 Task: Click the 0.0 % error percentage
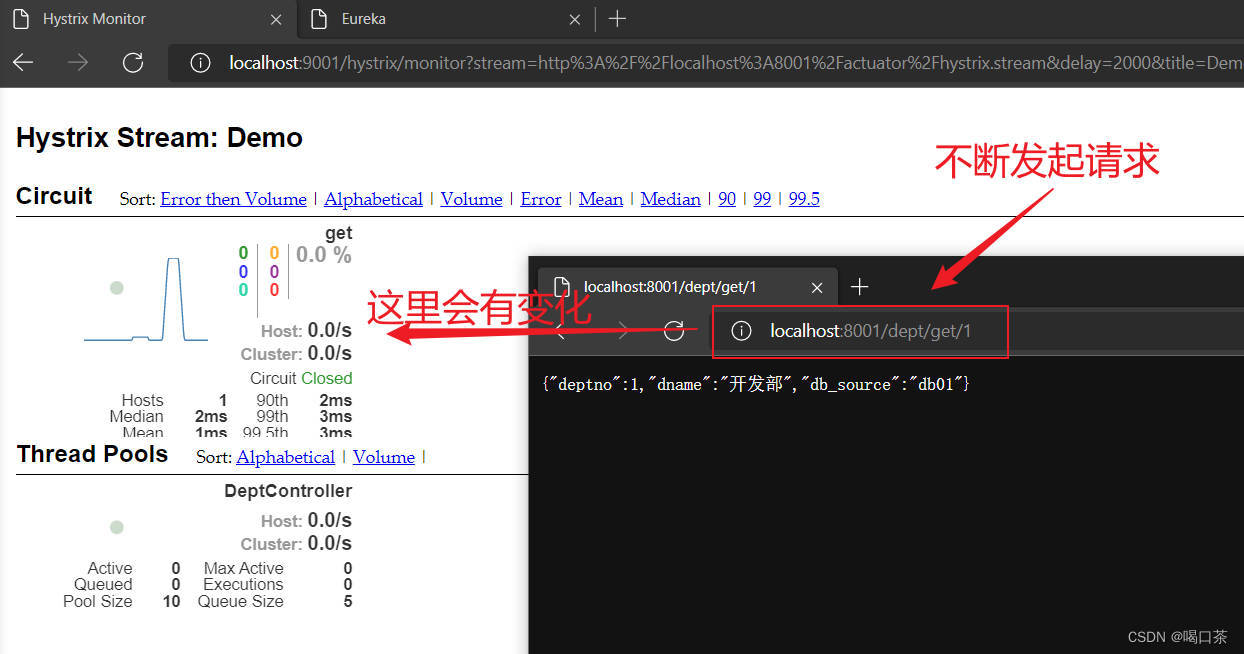coord(324,255)
